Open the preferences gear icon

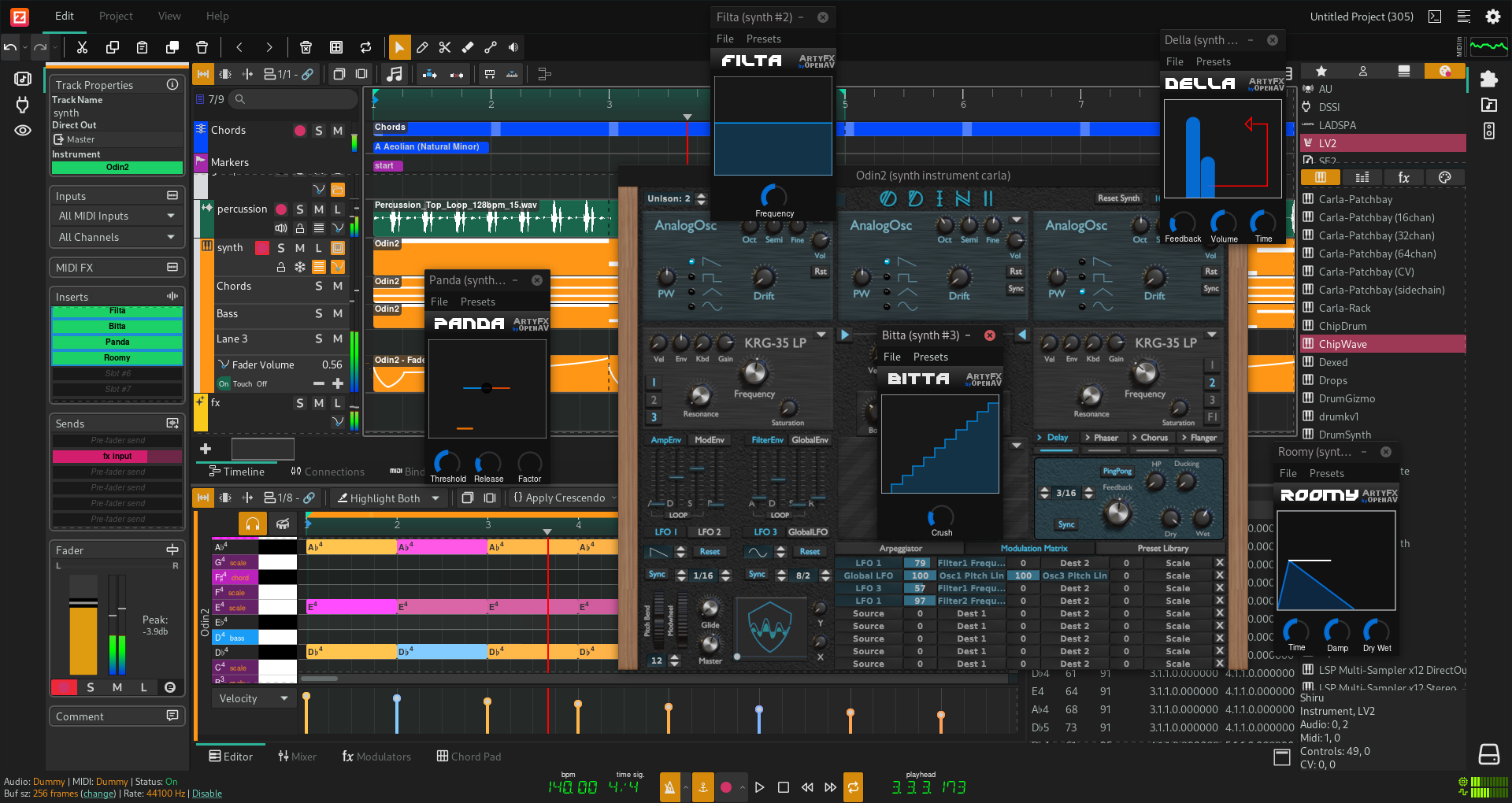tap(1492, 17)
